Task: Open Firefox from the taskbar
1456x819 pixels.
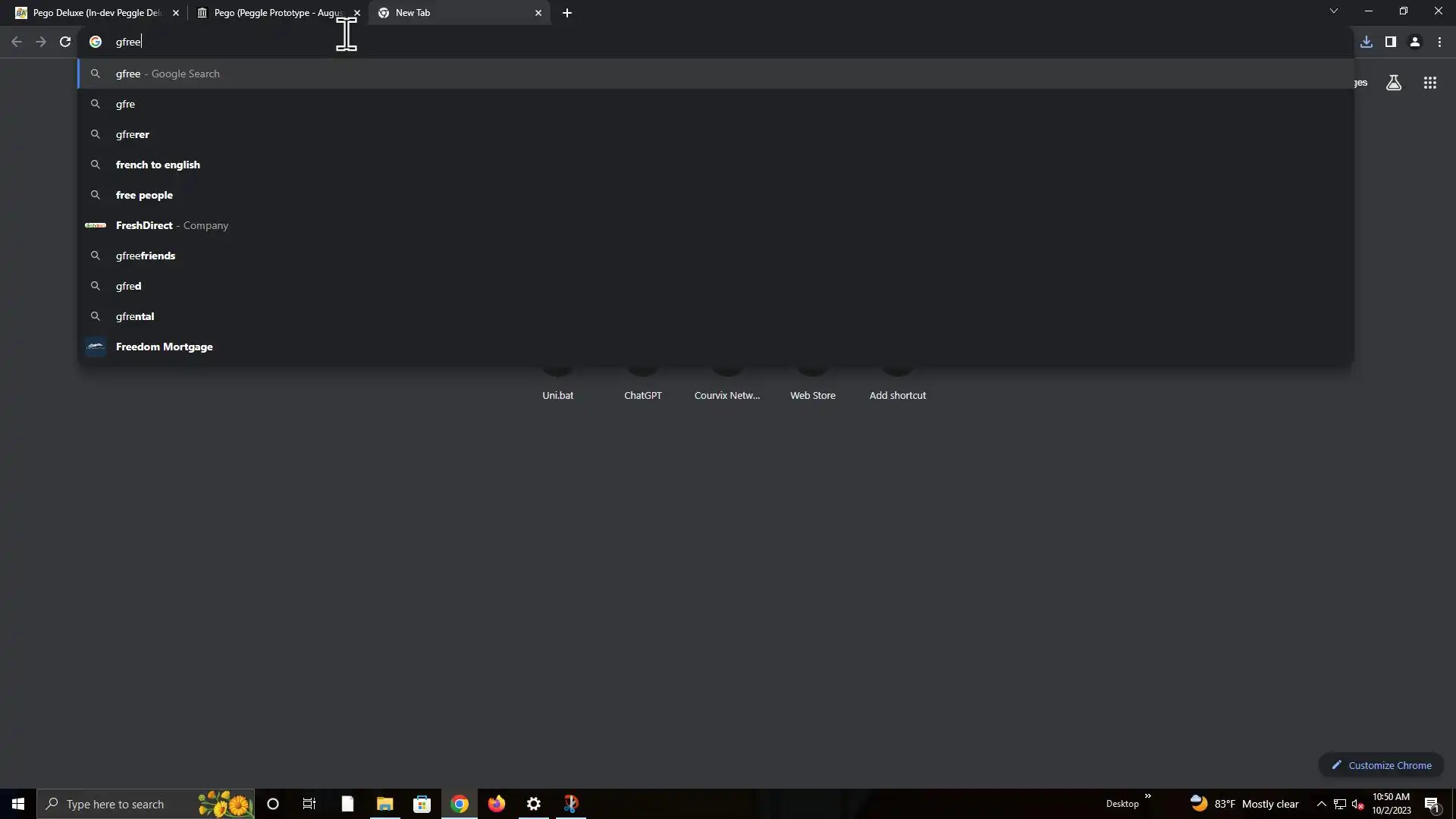Action: point(497,804)
